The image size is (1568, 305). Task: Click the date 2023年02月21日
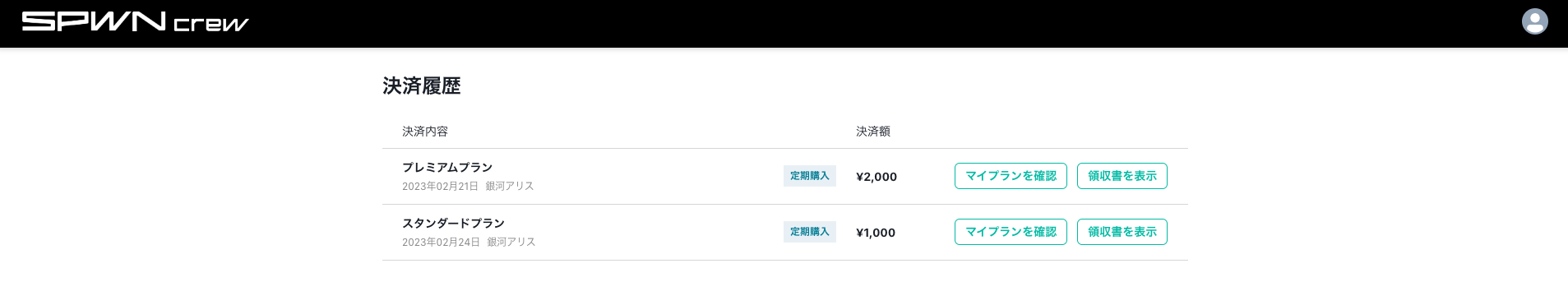pyautogui.click(x=440, y=187)
